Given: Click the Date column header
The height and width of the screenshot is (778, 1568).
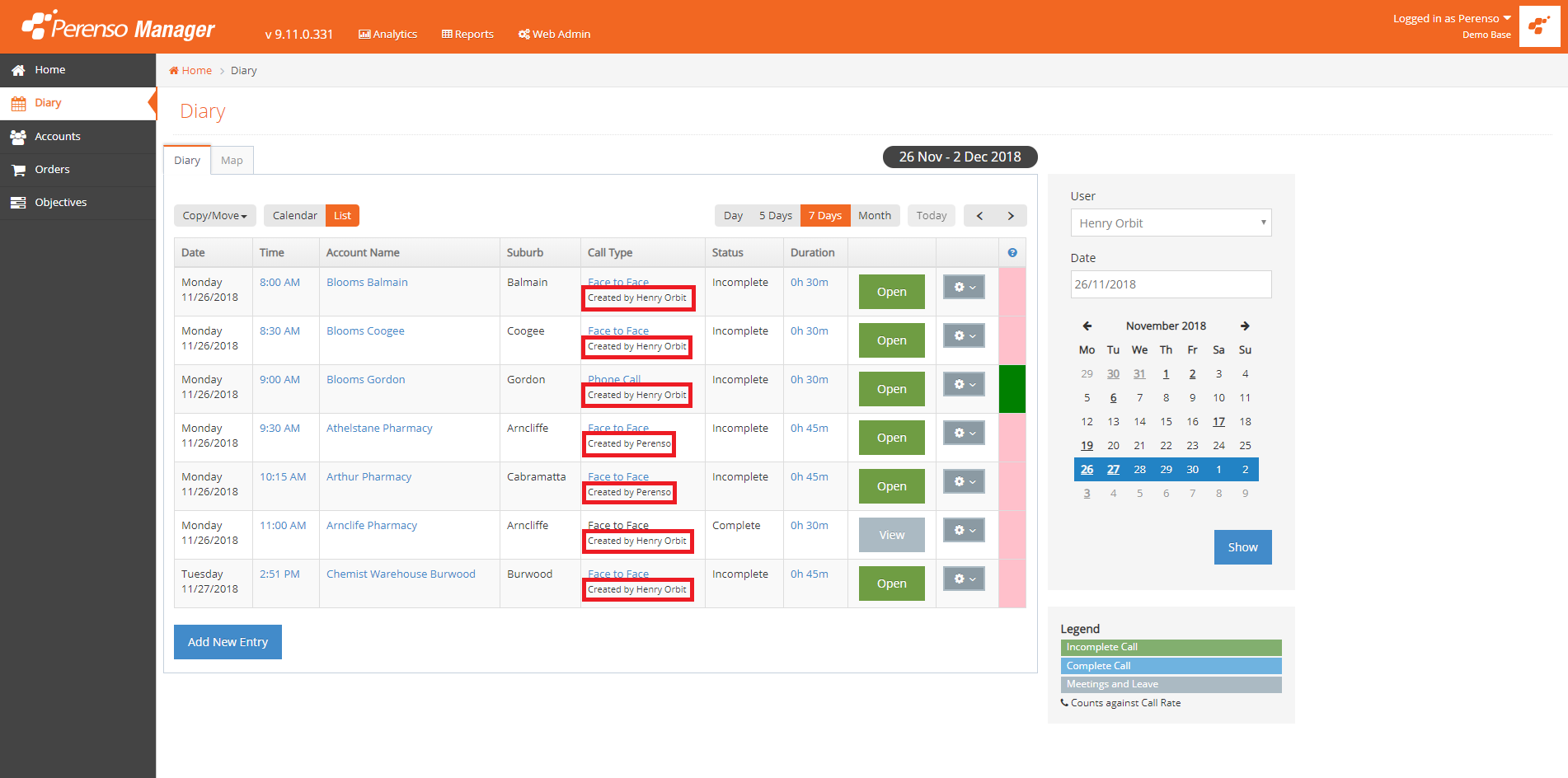Looking at the screenshot, I should (214, 253).
